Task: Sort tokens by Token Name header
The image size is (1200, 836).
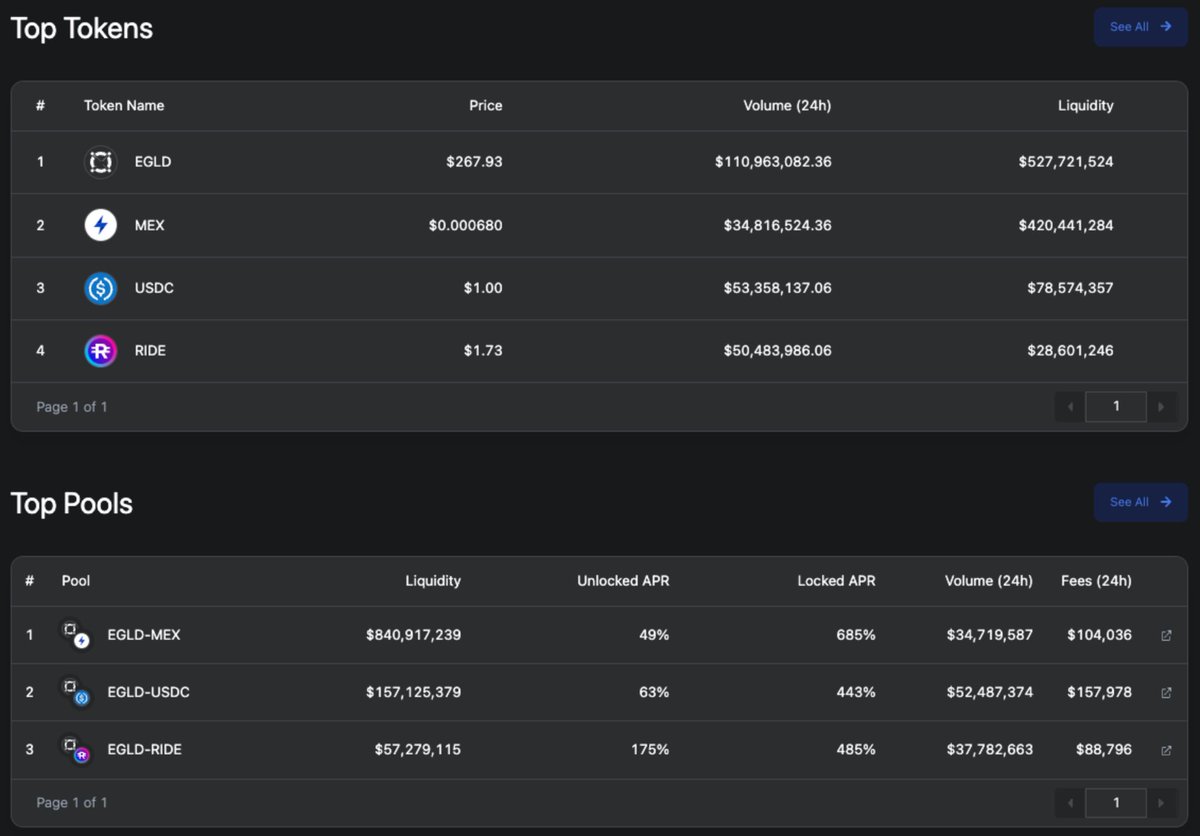Action: point(124,105)
